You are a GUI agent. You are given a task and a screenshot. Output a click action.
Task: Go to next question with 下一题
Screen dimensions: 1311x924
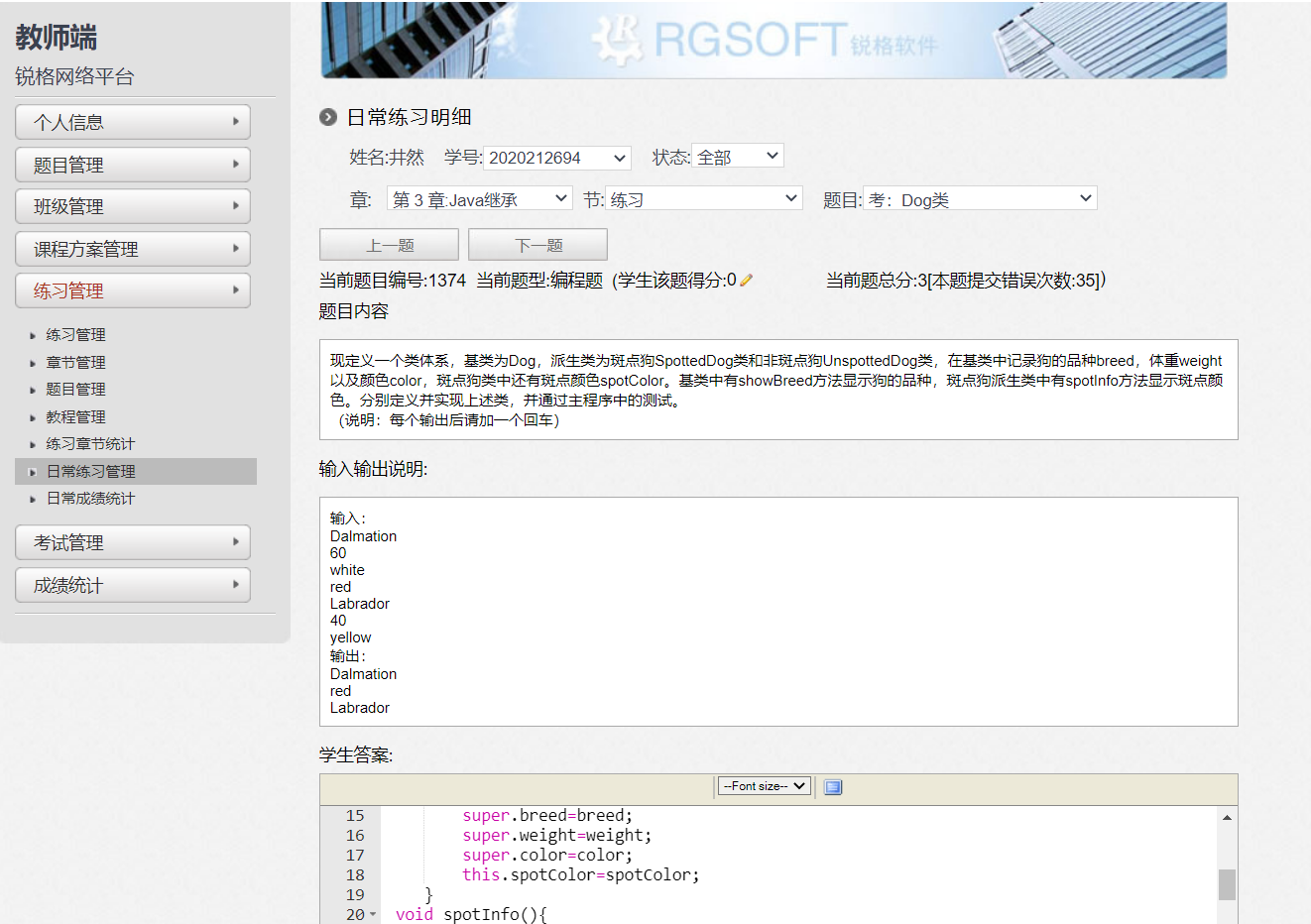click(x=537, y=245)
